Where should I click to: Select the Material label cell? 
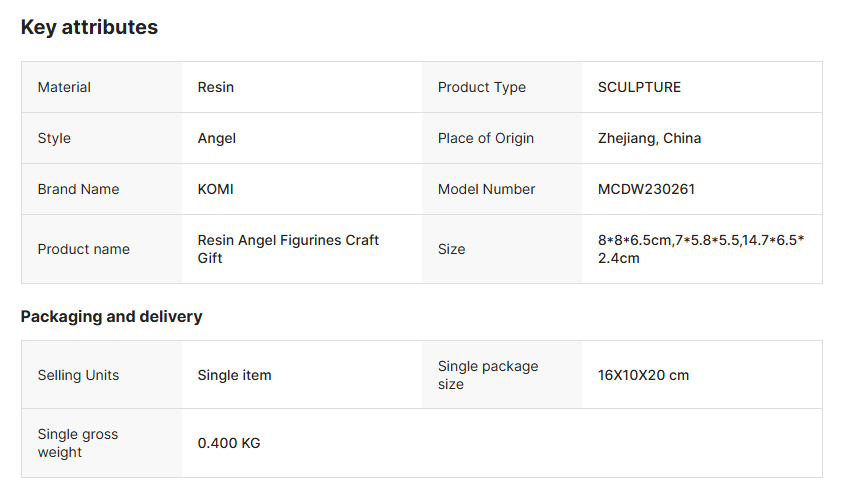[x=101, y=87]
